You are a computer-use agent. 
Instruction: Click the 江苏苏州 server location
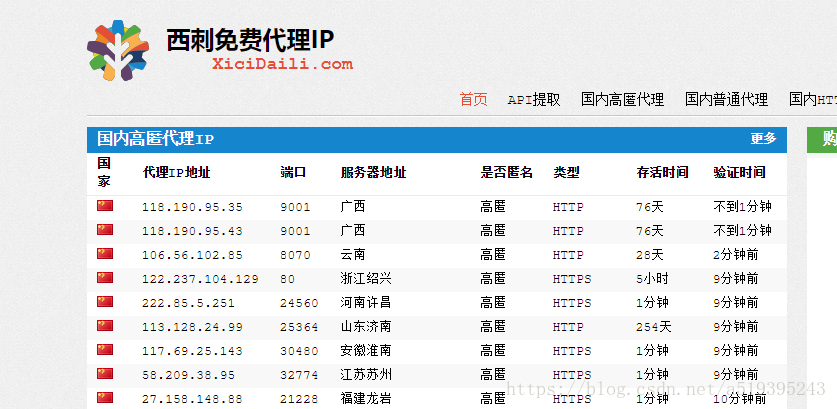[x=366, y=374]
